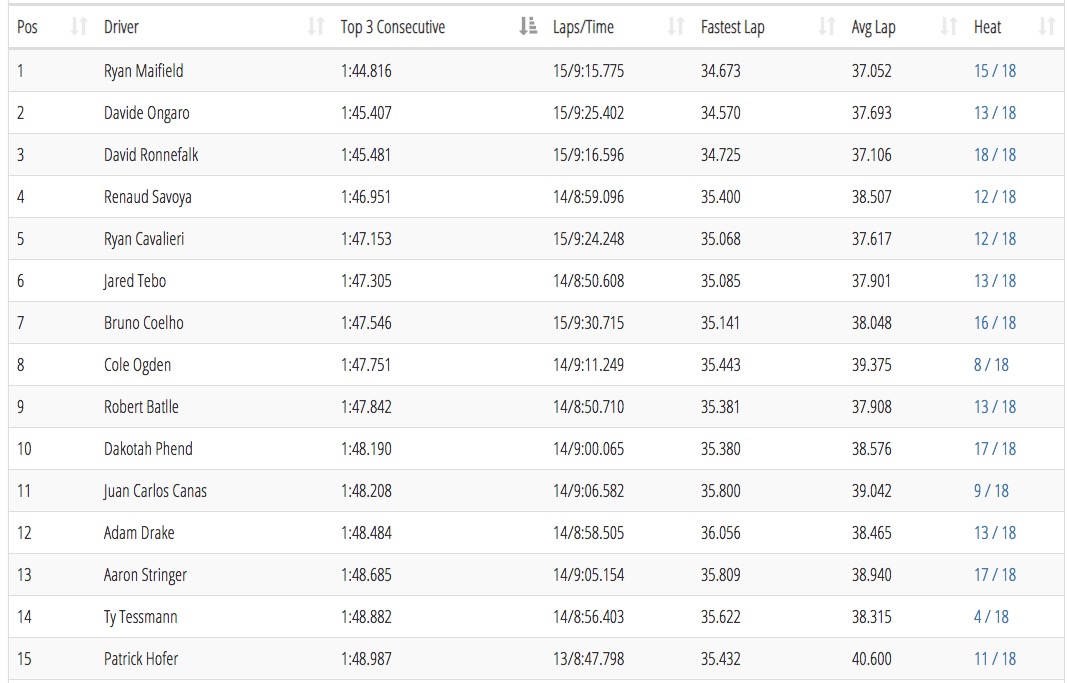The width and height of the screenshot is (1069, 683).
Task: Open Dakotah Phend's heat 17 / 18 link
Action: coord(994,449)
